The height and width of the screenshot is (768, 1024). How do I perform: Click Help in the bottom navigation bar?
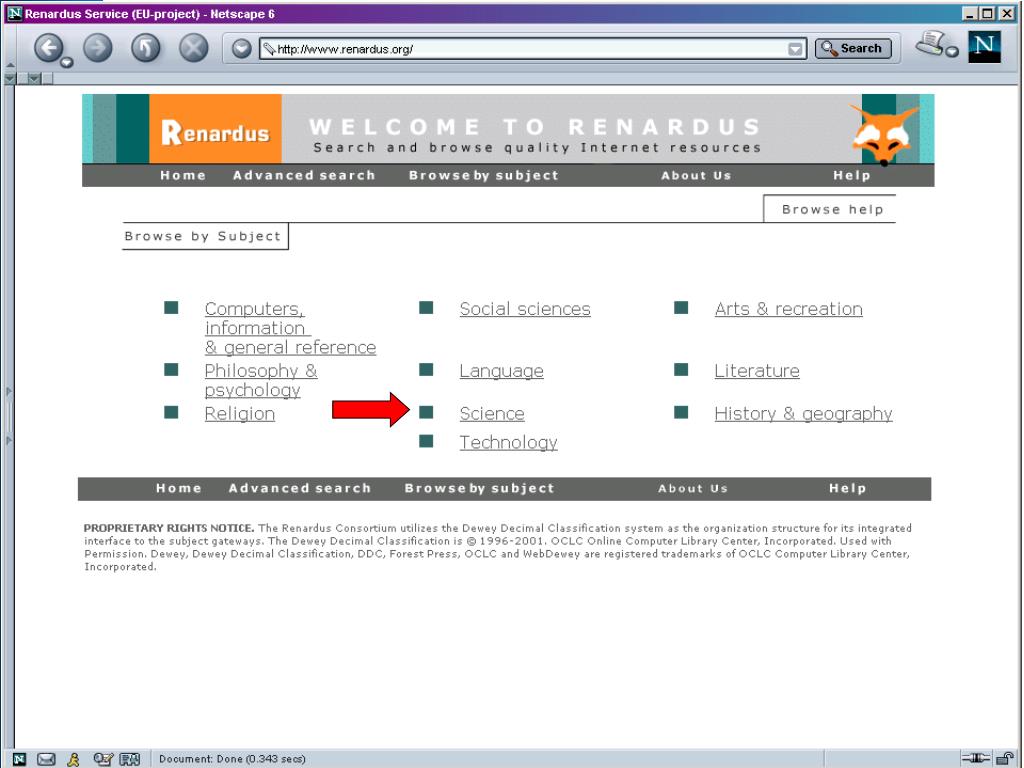click(848, 488)
